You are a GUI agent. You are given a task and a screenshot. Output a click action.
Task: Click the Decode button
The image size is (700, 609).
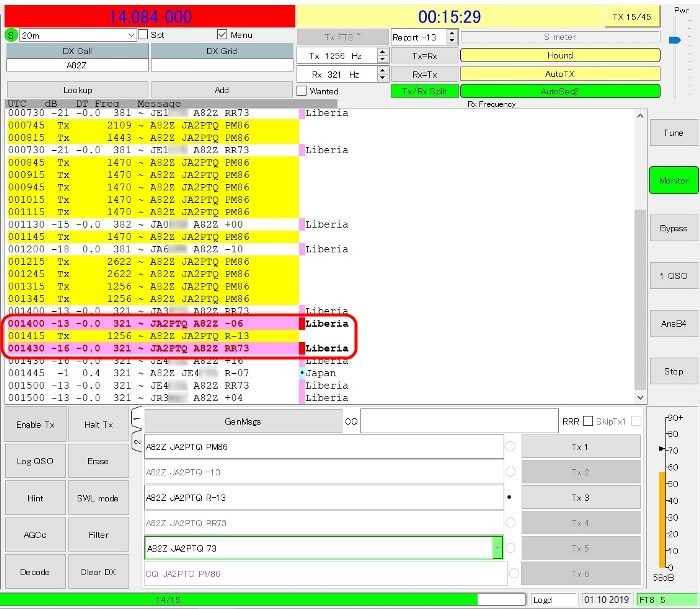pyautogui.click(x=36, y=572)
